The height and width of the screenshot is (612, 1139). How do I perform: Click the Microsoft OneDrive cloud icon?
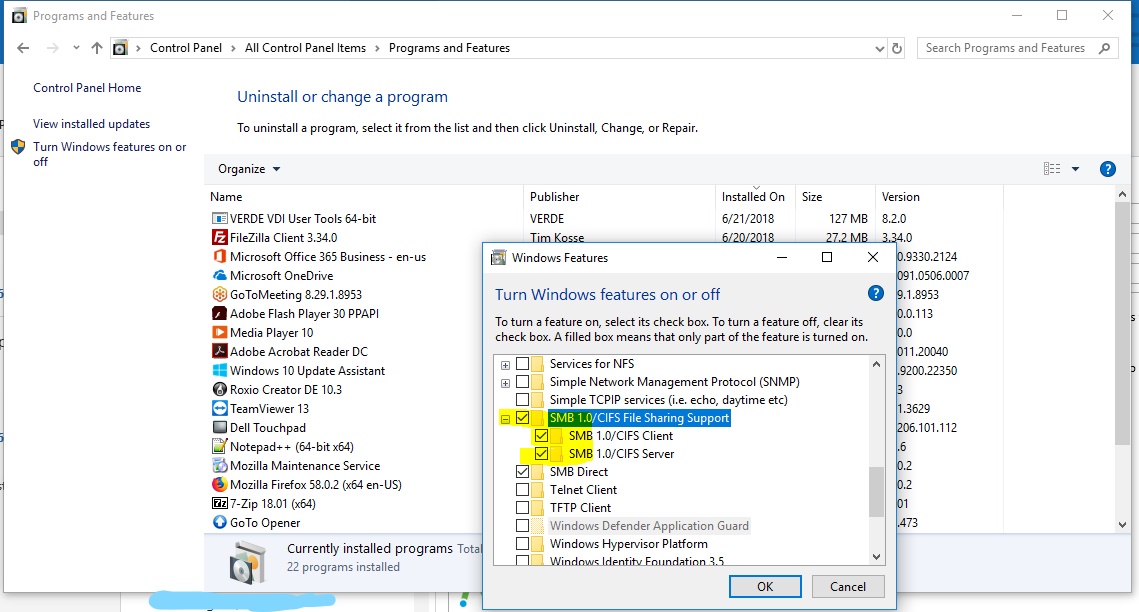[219, 275]
